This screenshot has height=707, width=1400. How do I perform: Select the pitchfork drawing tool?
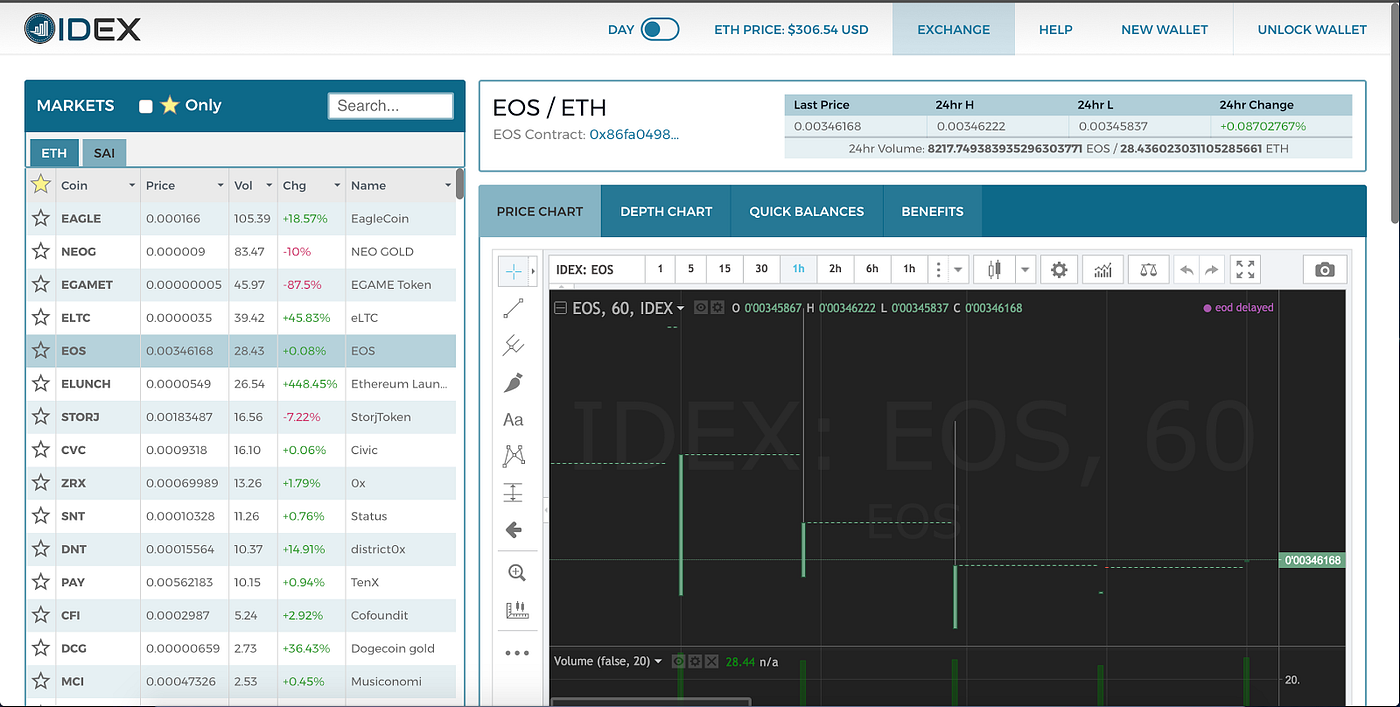[513, 346]
